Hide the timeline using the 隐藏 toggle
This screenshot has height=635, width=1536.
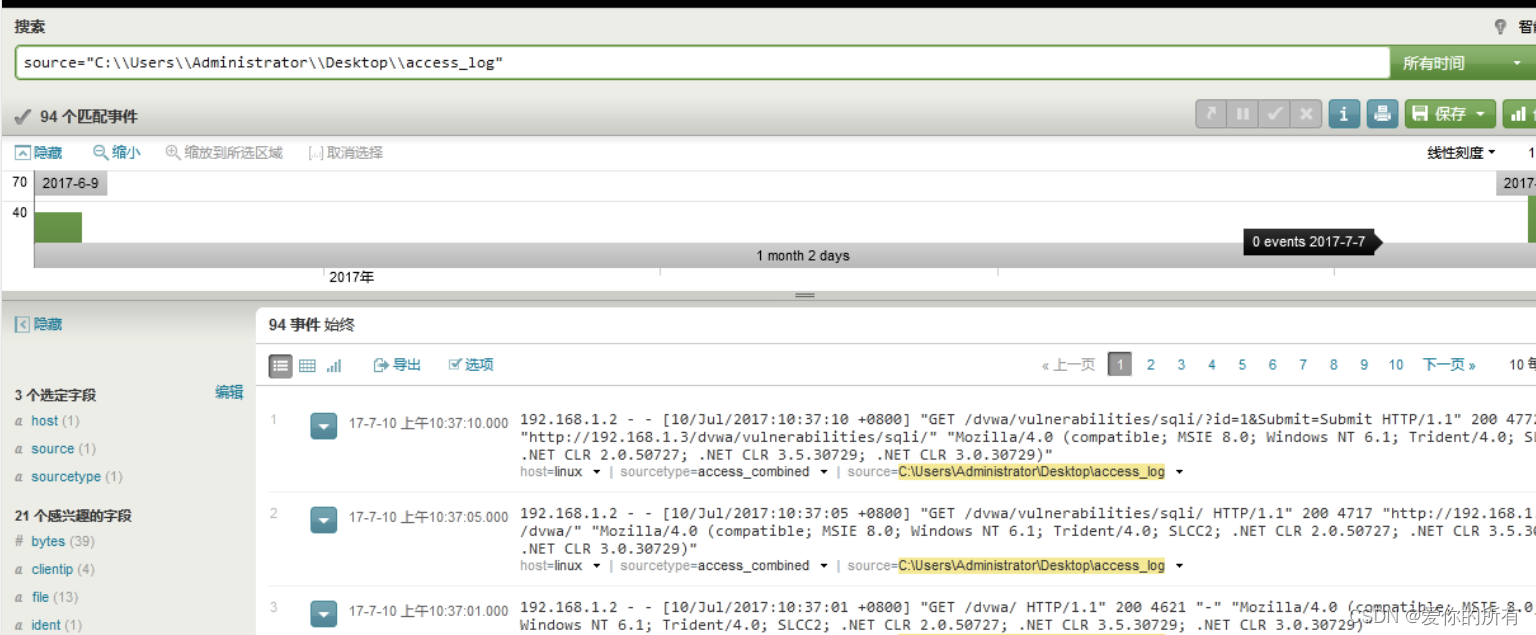[38, 152]
